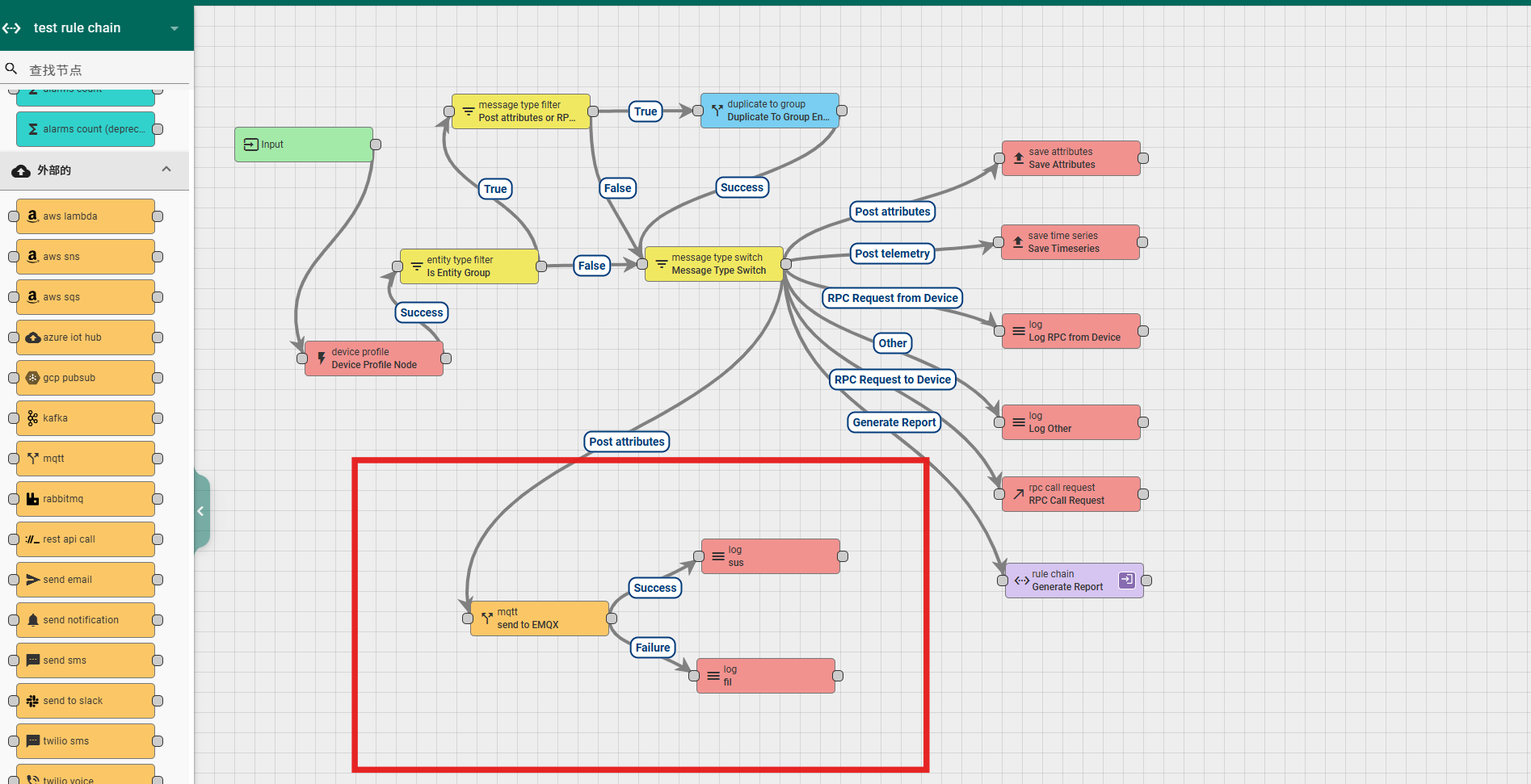Click the kafka node icon

32,418
